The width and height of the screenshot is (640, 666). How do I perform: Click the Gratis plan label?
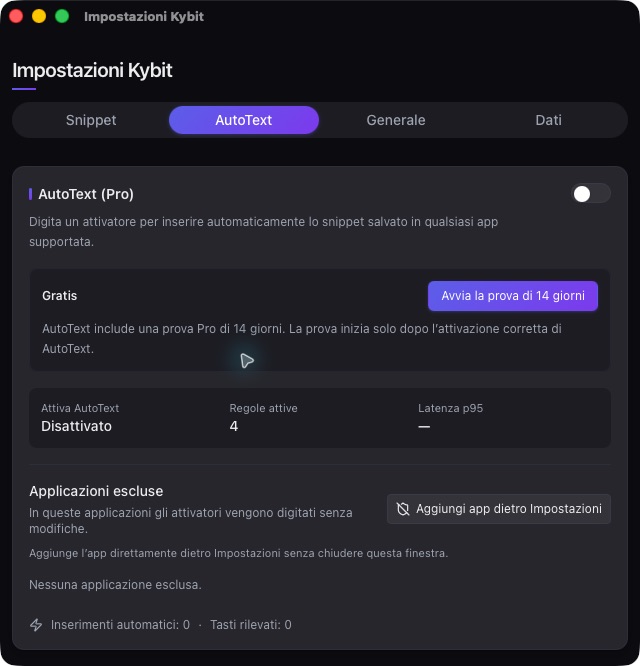pyautogui.click(x=59, y=296)
